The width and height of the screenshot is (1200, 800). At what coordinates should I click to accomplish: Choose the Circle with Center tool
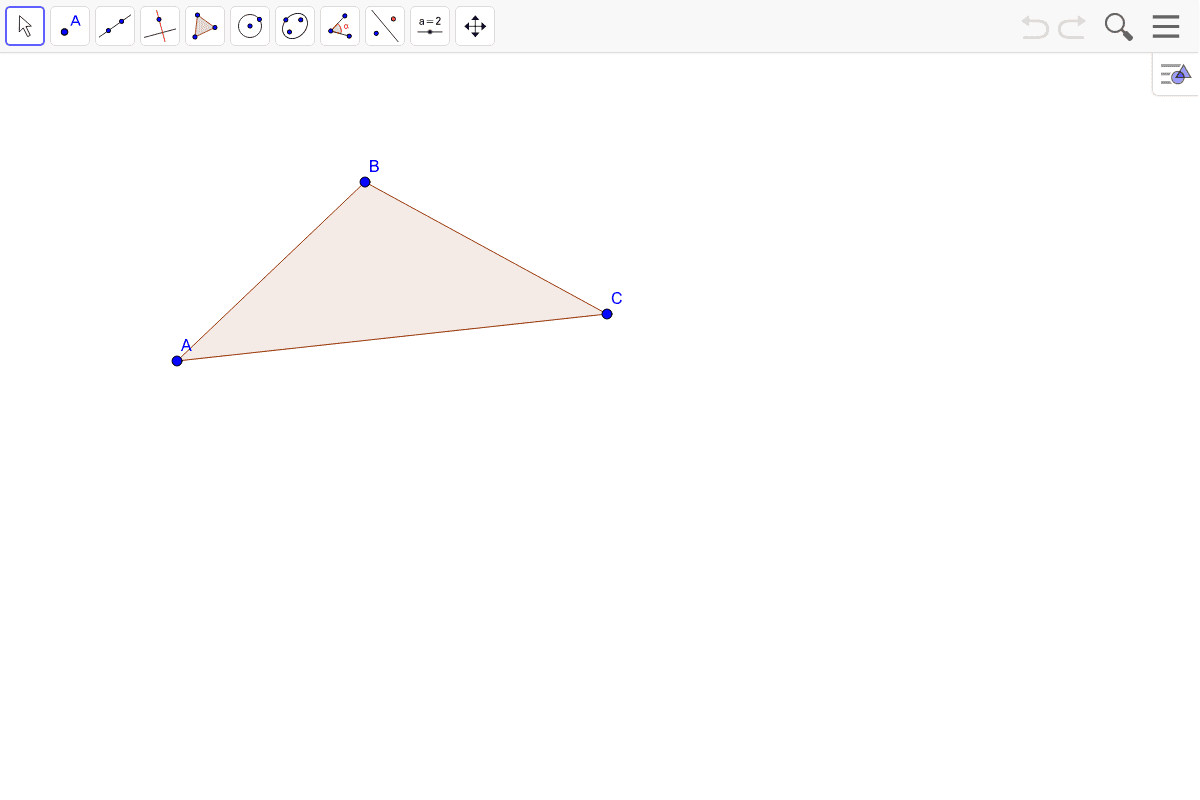coord(250,26)
